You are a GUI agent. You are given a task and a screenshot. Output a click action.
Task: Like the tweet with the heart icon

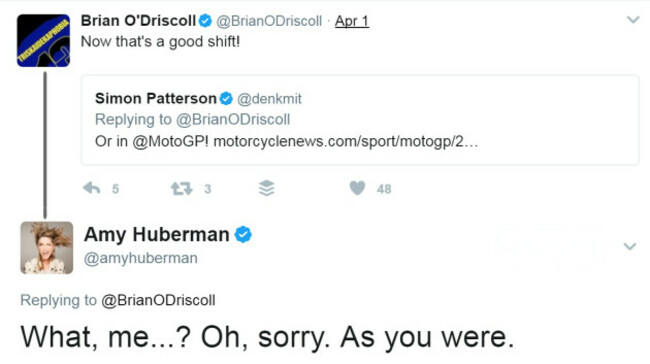click(357, 188)
